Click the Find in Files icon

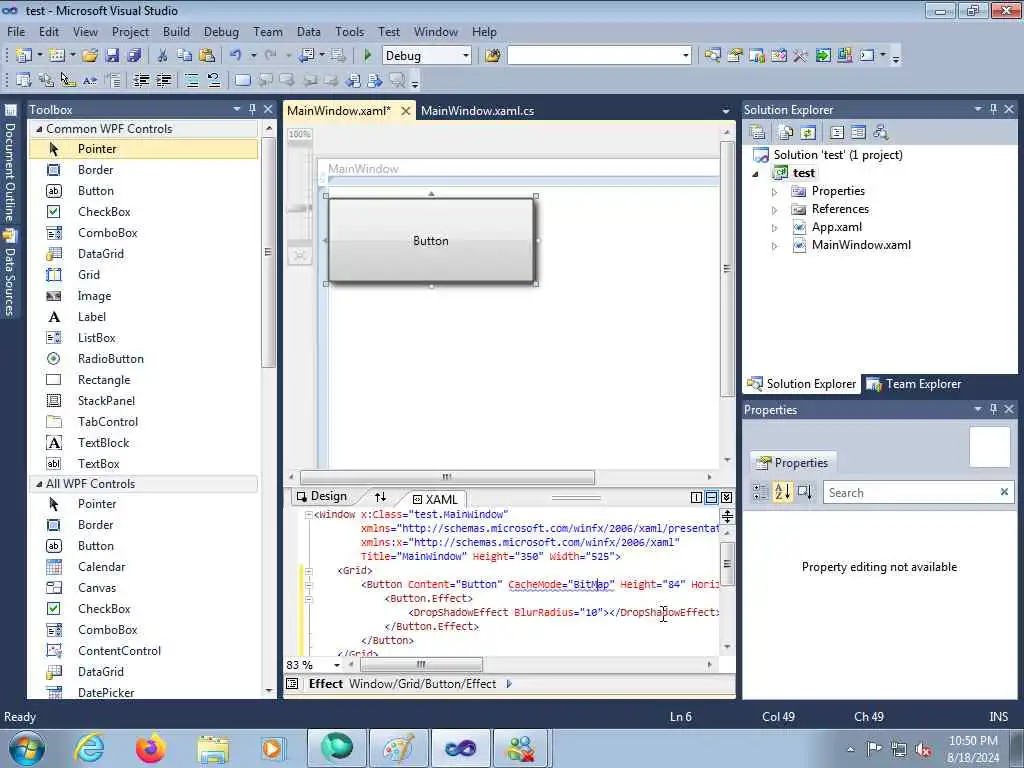pos(493,56)
